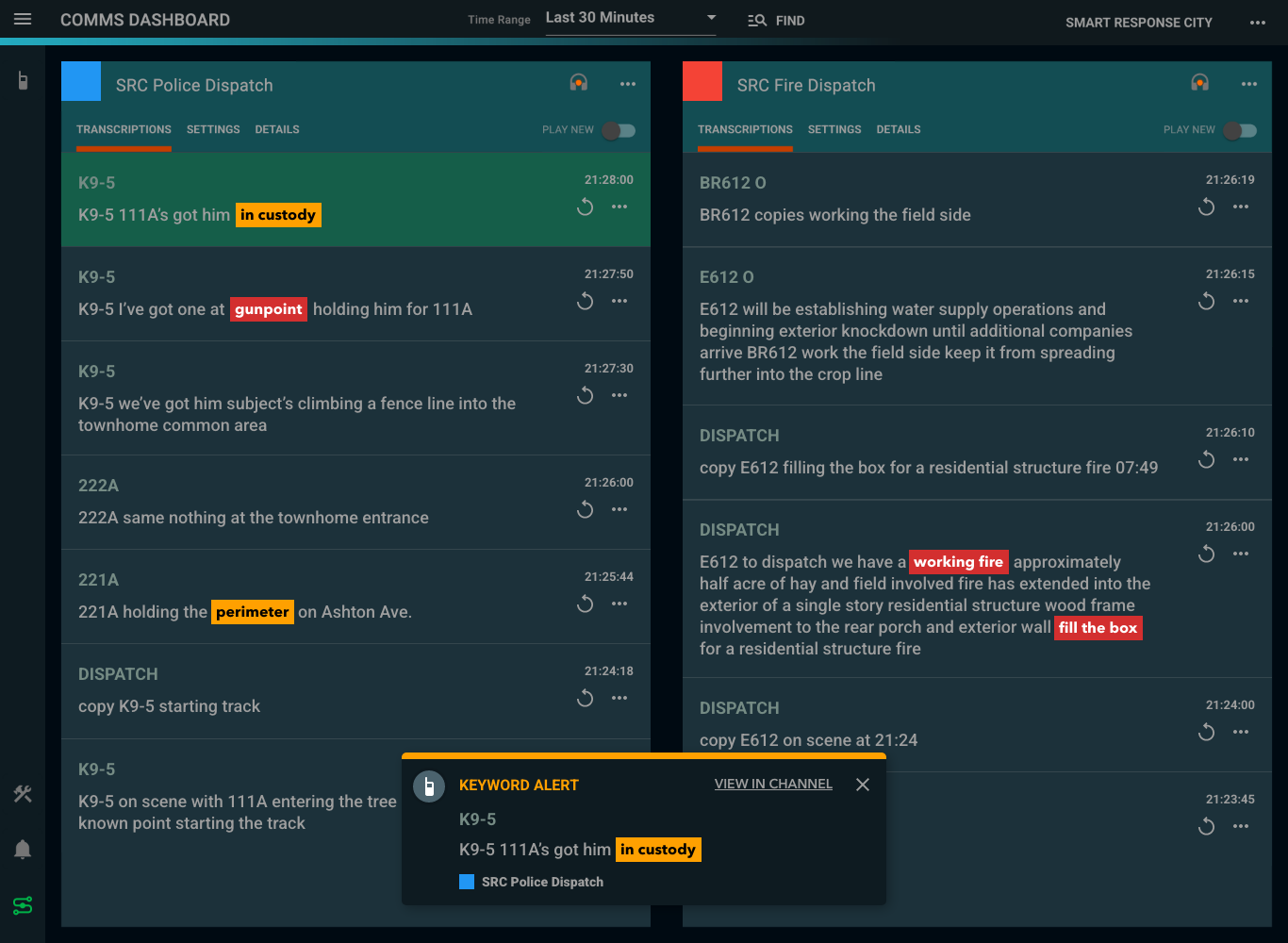
Task: Click COMMS DASHBOARD title
Action: pyautogui.click(x=145, y=20)
